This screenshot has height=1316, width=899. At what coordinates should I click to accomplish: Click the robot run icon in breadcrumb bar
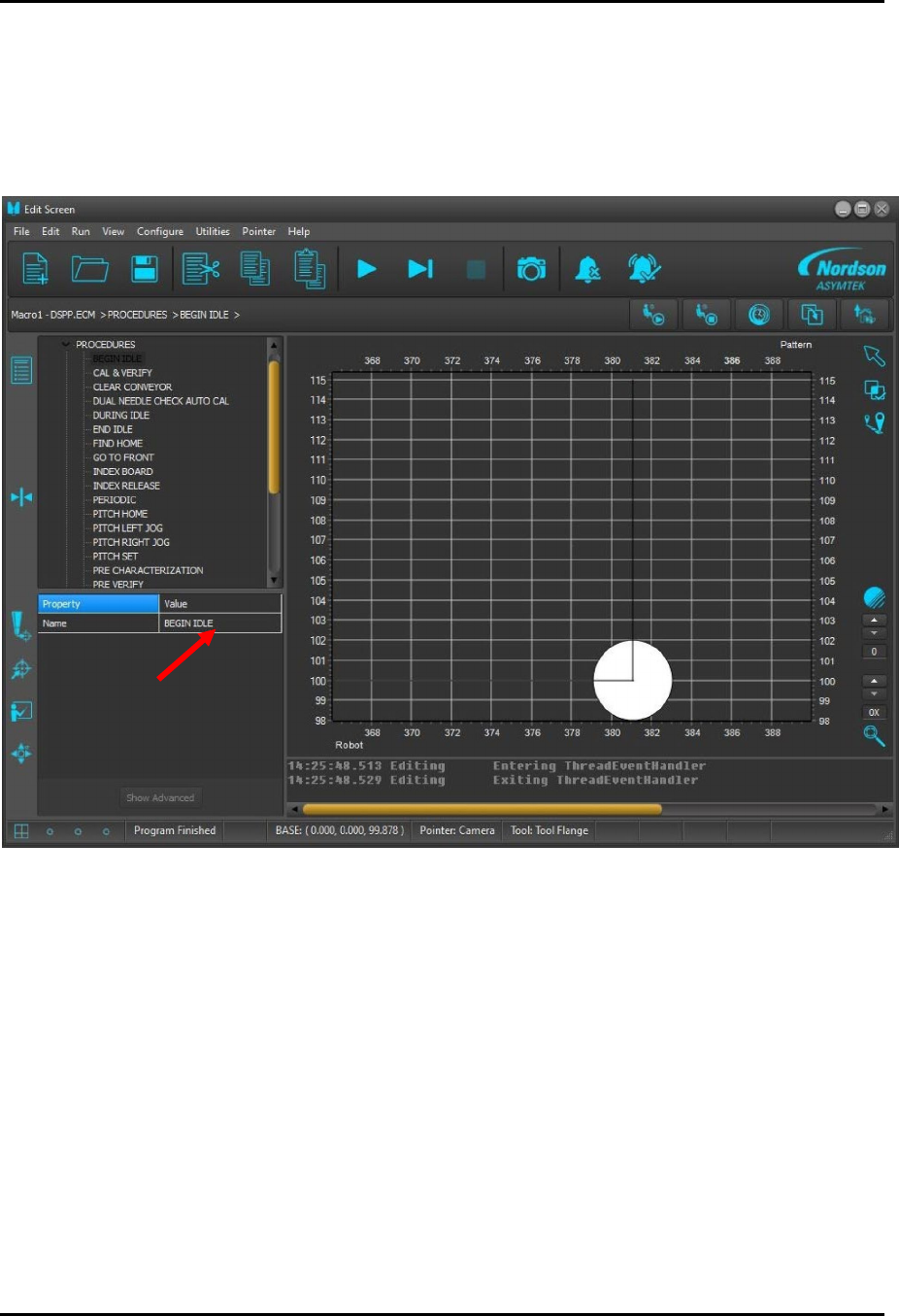pyautogui.click(x=653, y=315)
